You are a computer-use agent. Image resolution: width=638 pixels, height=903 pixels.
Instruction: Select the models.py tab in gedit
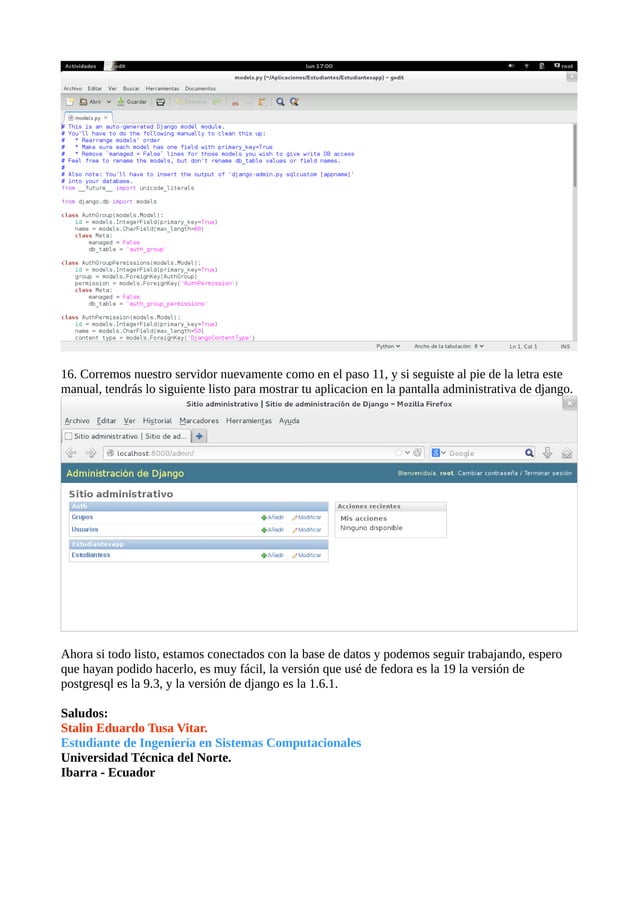tap(88, 117)
